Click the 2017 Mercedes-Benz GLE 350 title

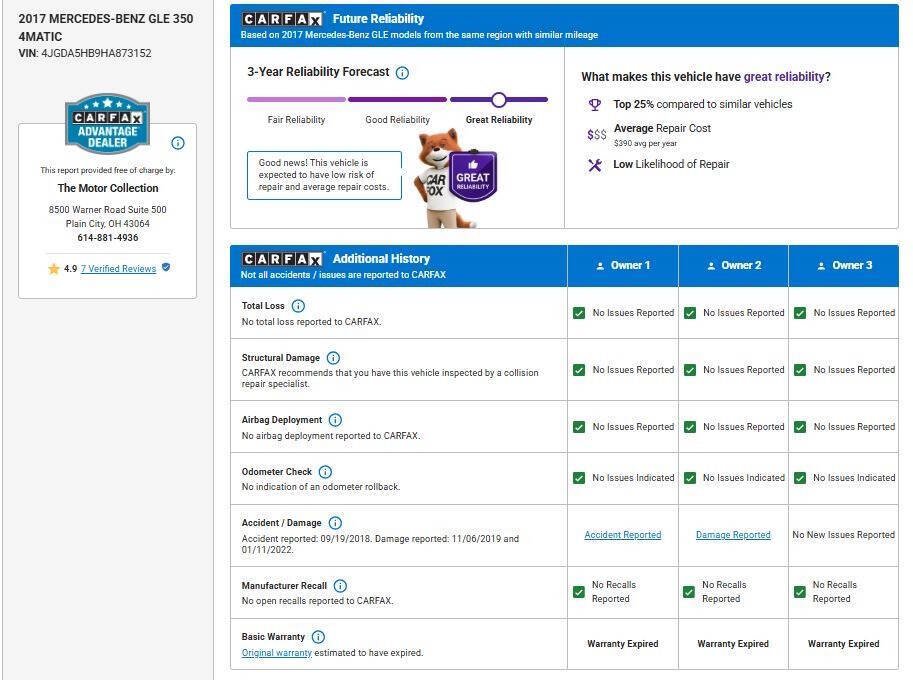pos(105,27)
